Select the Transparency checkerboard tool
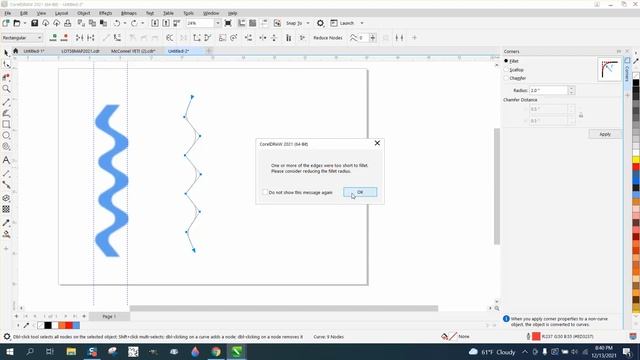Screen dimensions: 640x360 pos(7,209)
